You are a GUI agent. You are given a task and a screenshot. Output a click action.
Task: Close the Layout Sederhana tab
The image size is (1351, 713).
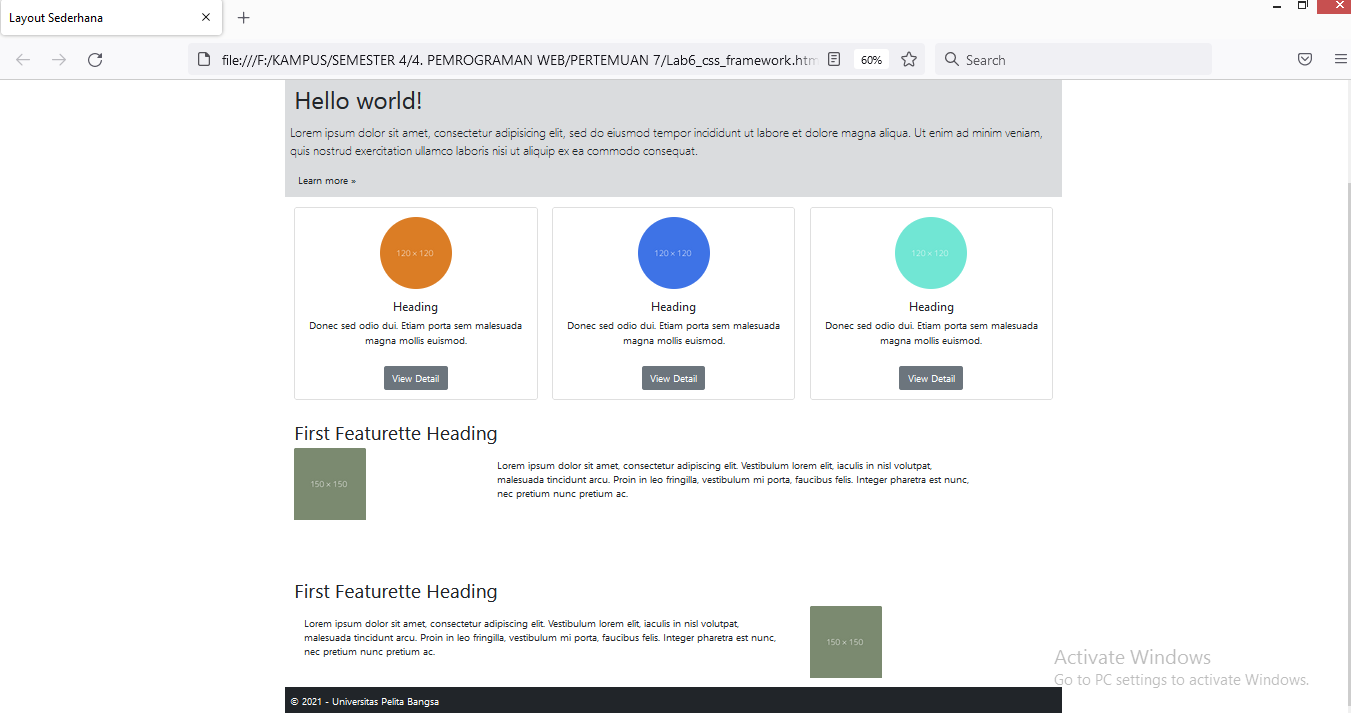coord(205,17)
